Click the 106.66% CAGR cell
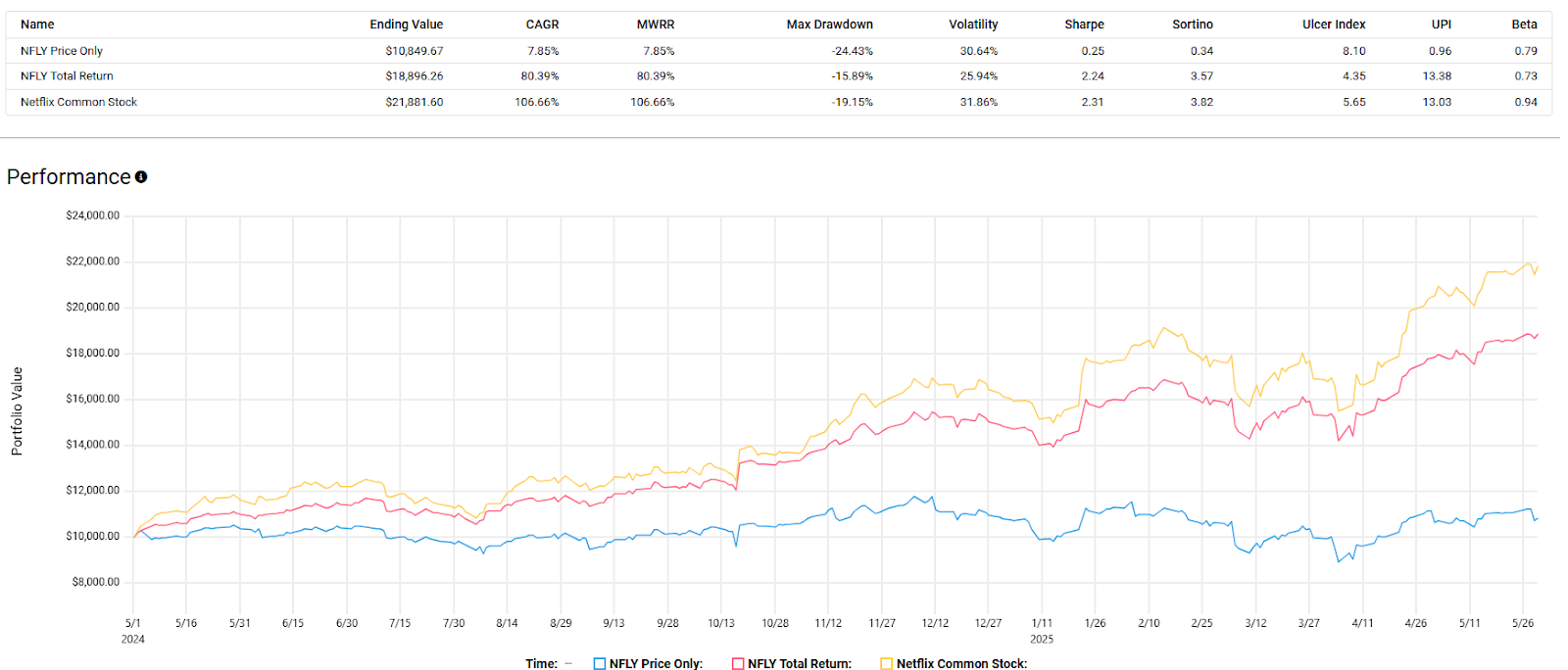 pos(537,102)
